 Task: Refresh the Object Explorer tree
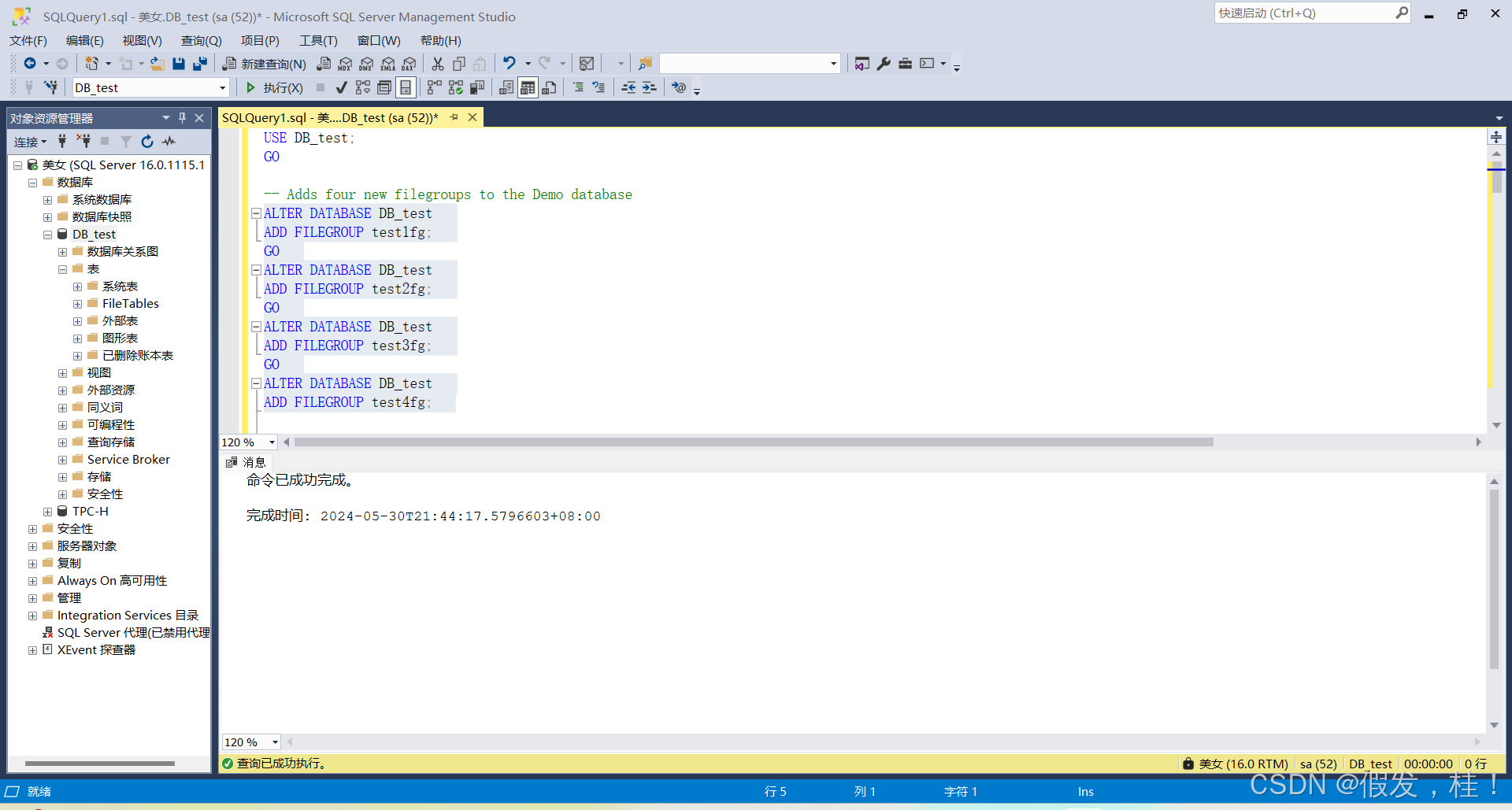click(147, 142)
